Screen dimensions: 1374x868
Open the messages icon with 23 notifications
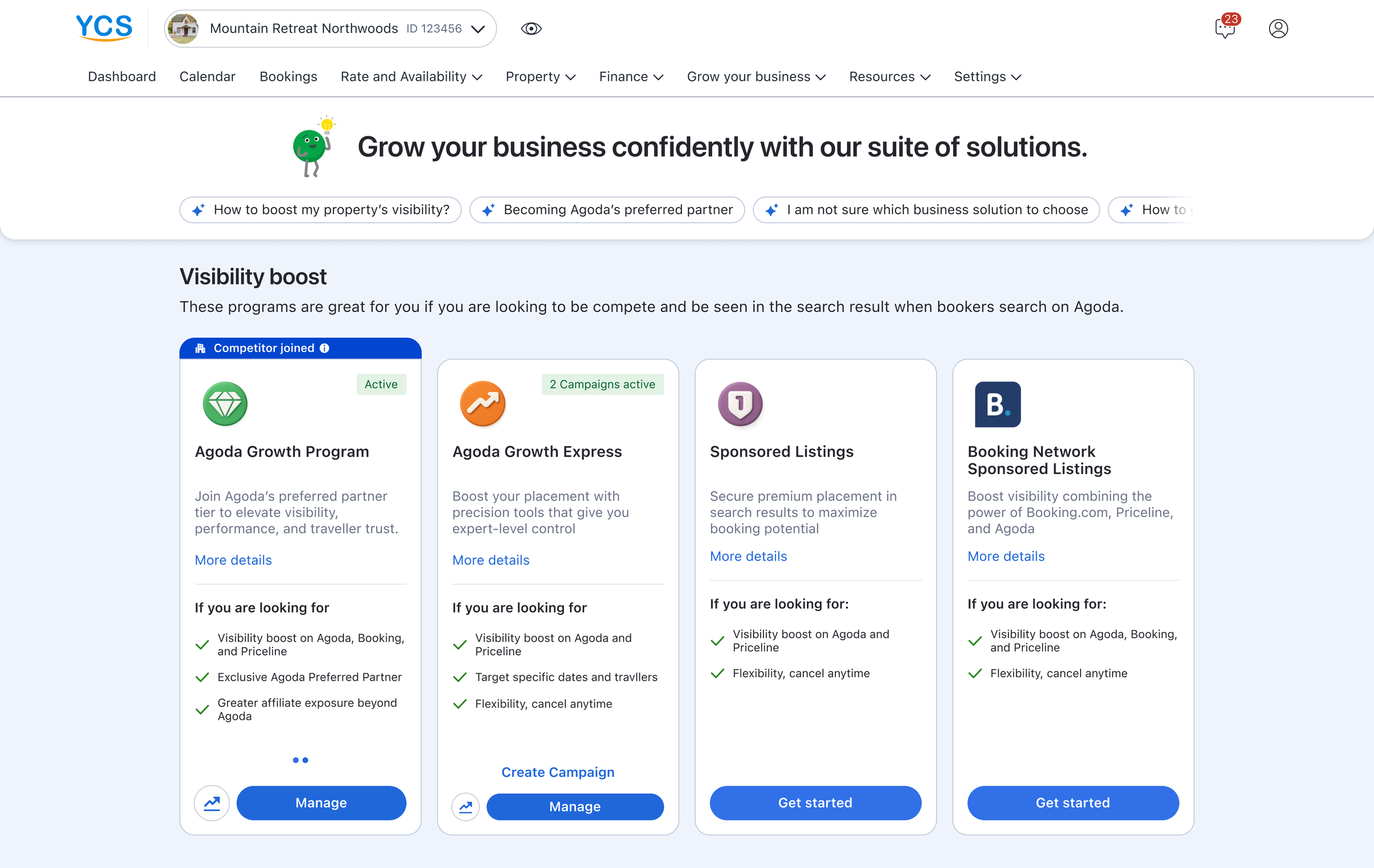tap(1225, 28)
